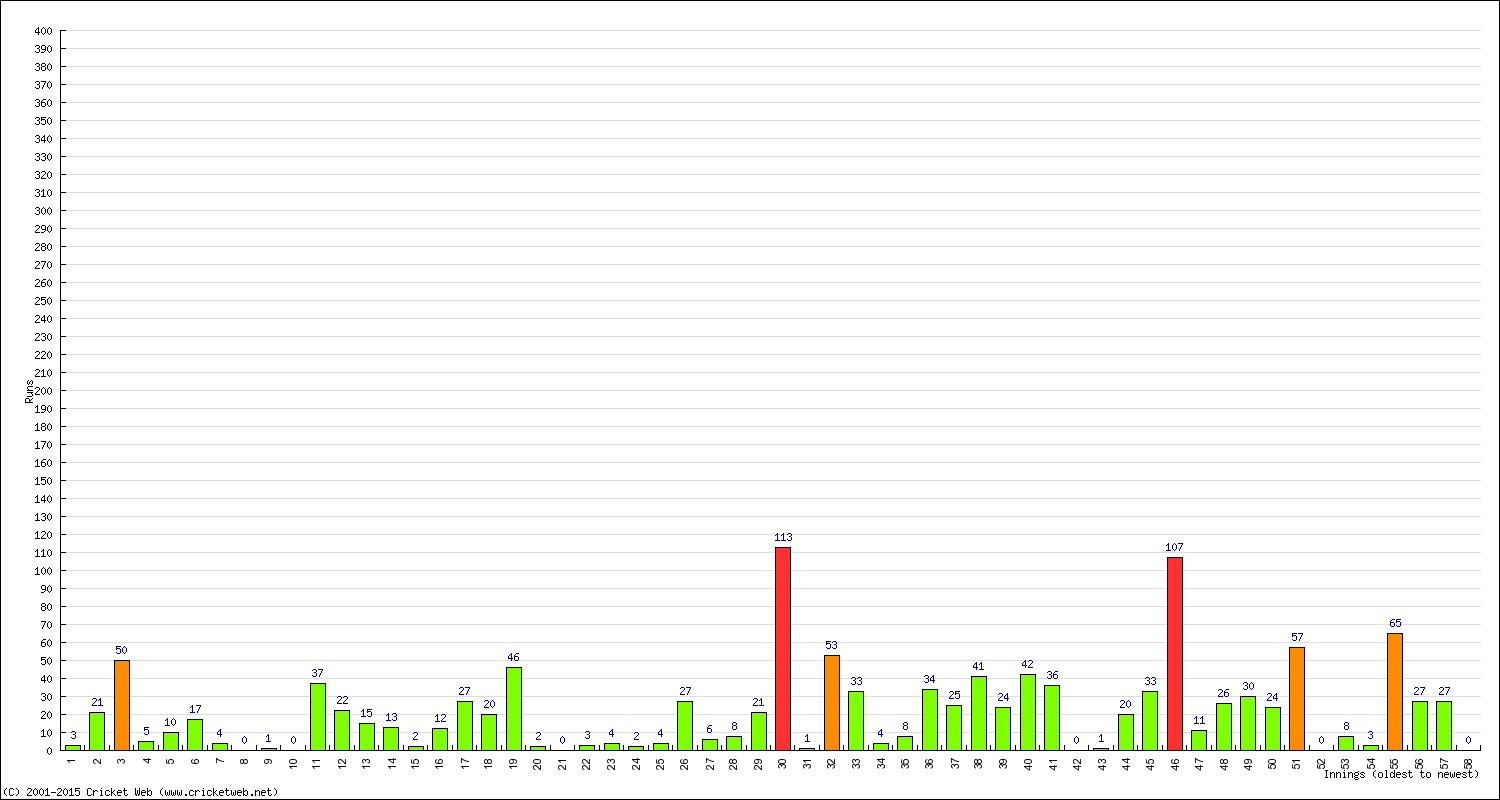The height and width of the screenshot is (800, 1500).
Task: Select the '41' value label above a bar
Action: pos(978,667)
